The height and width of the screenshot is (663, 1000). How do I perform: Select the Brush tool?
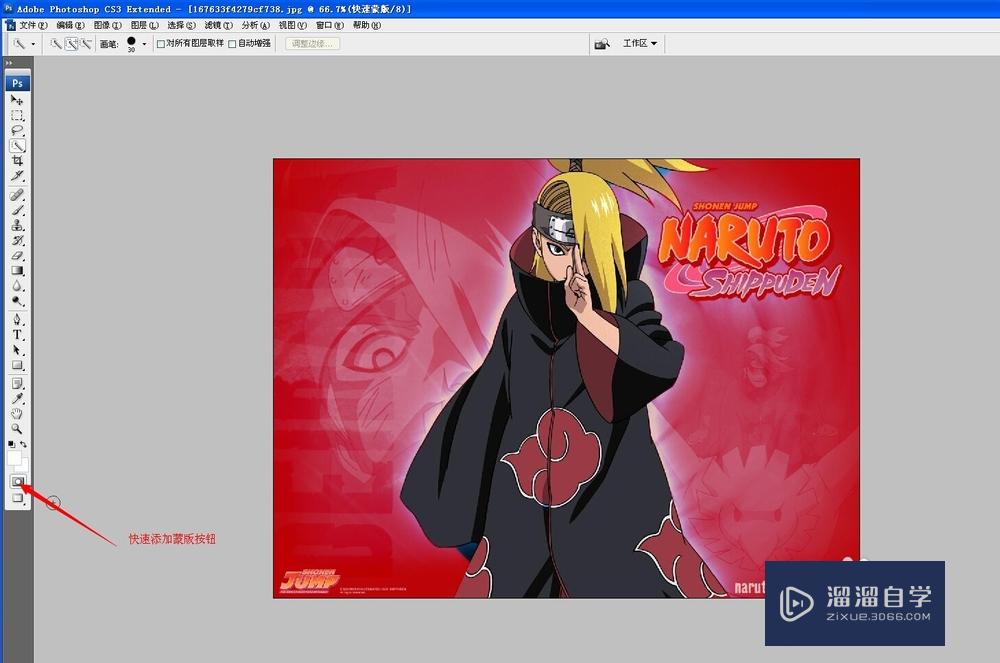pyautogui.click(x=17, y=210)
